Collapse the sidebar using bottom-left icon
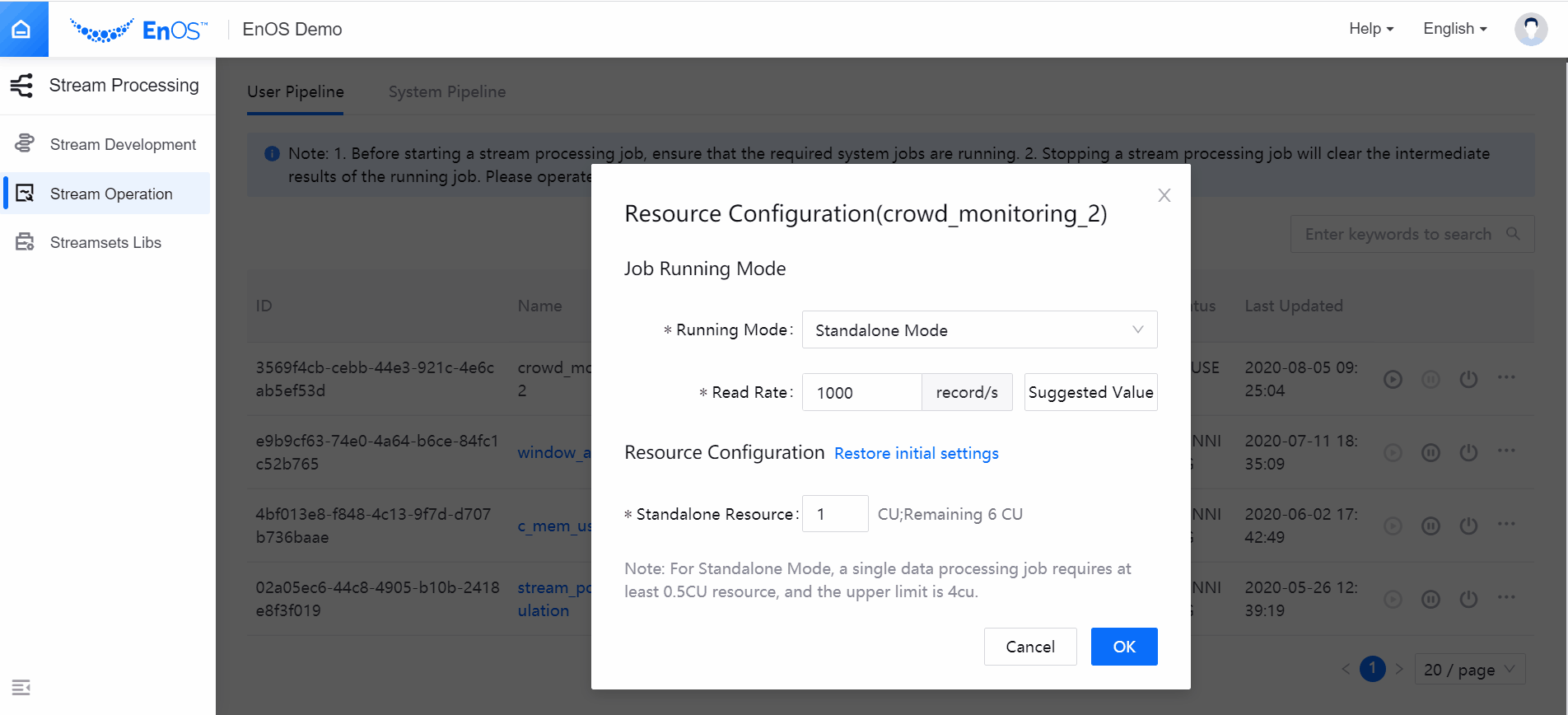This screenshot has height=715, width=1568. click(x=21, y=687)
